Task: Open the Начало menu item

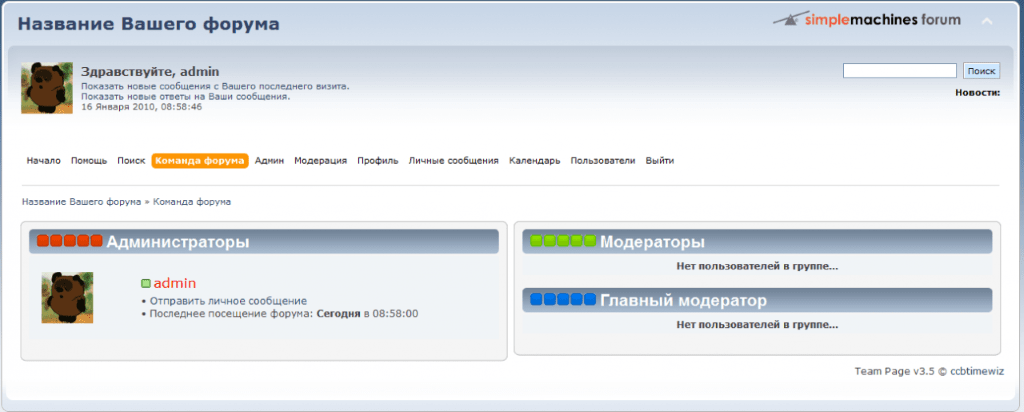Action: tap(44, 160)
